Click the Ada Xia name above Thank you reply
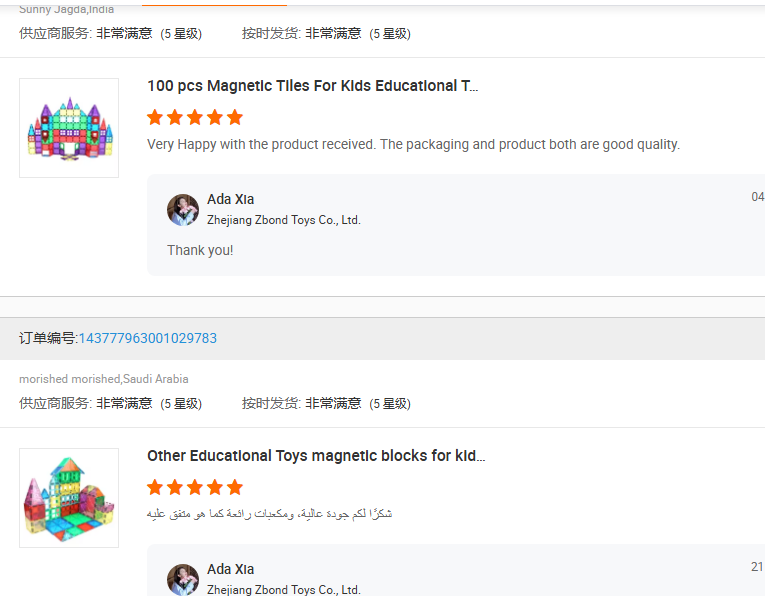 click(230, 199)
